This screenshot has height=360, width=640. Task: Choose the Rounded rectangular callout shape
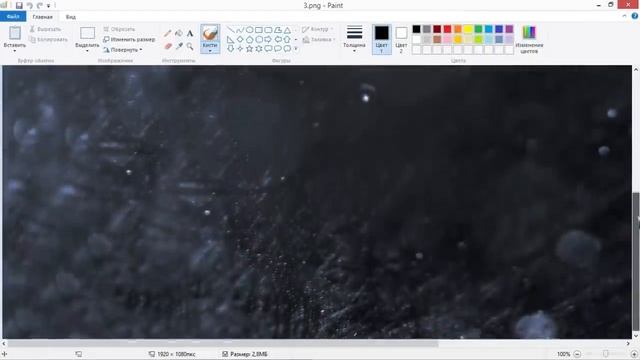(x=268, y=49)
